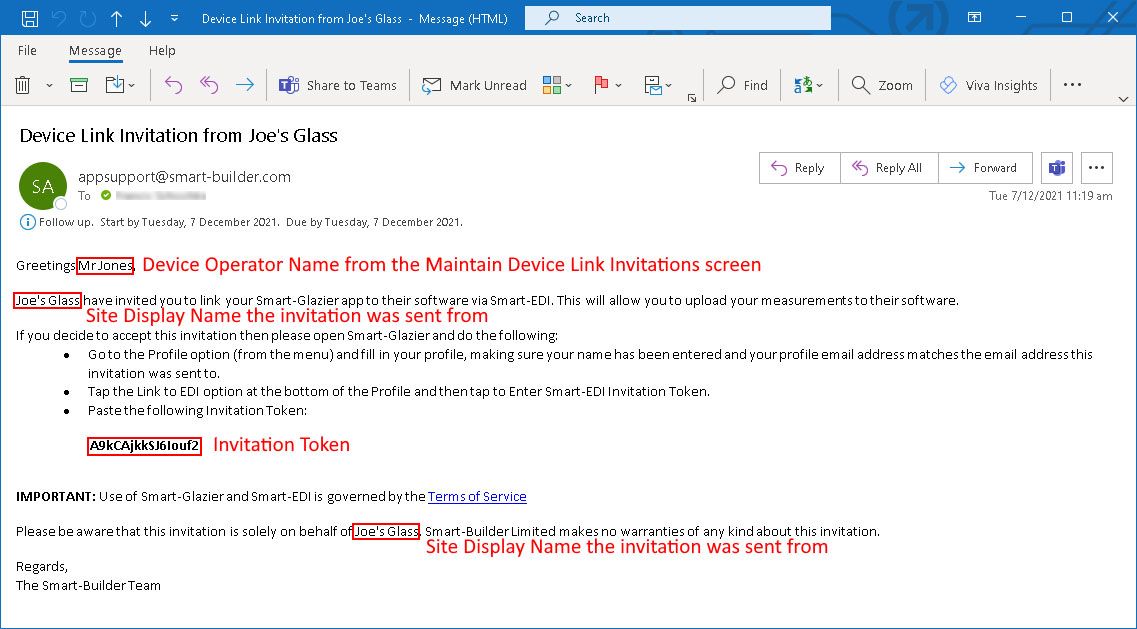
Task: Click the ribbon Reply arrow icon
Action: 173,85
